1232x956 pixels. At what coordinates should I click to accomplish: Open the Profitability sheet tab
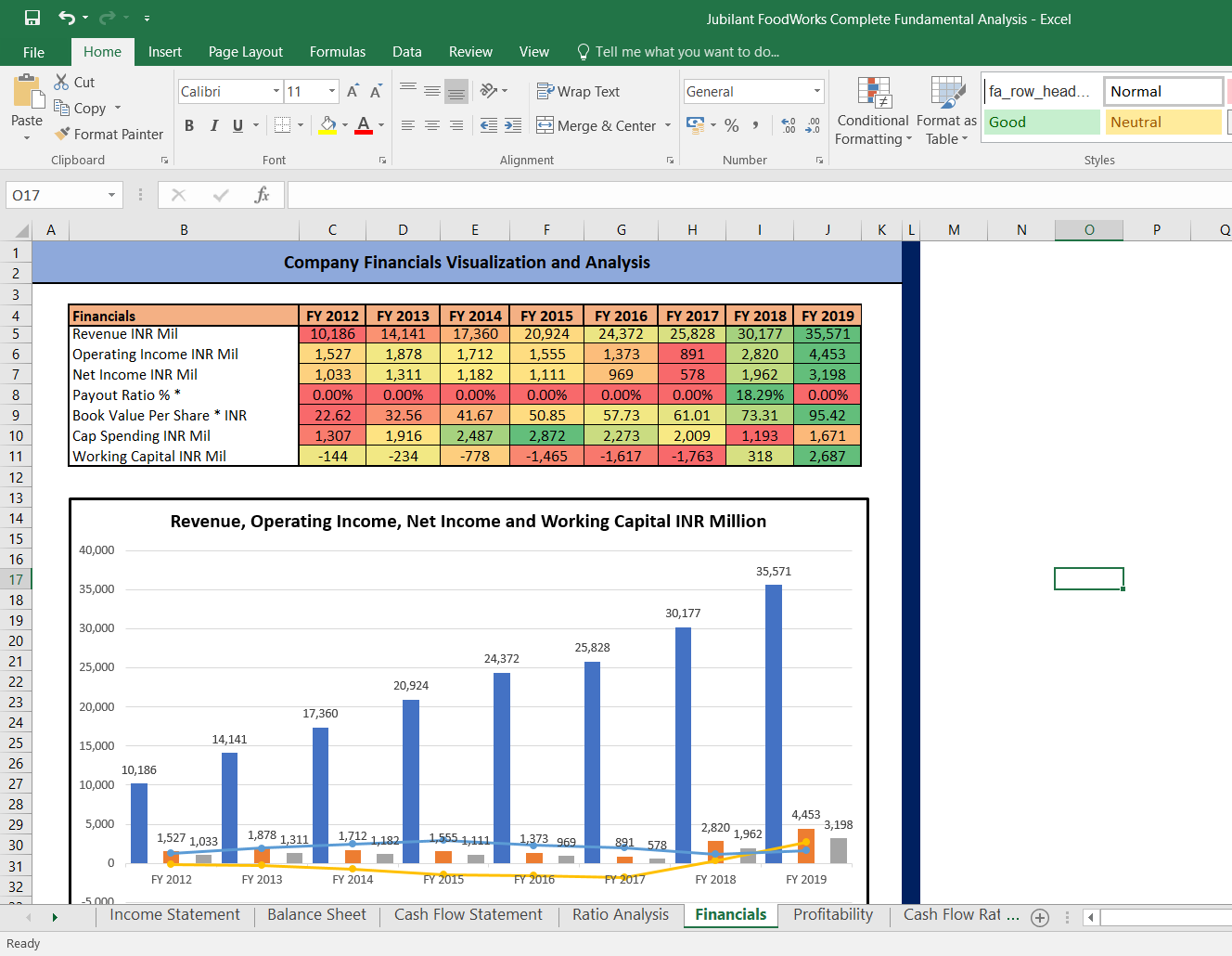click(x=833, y=914)
